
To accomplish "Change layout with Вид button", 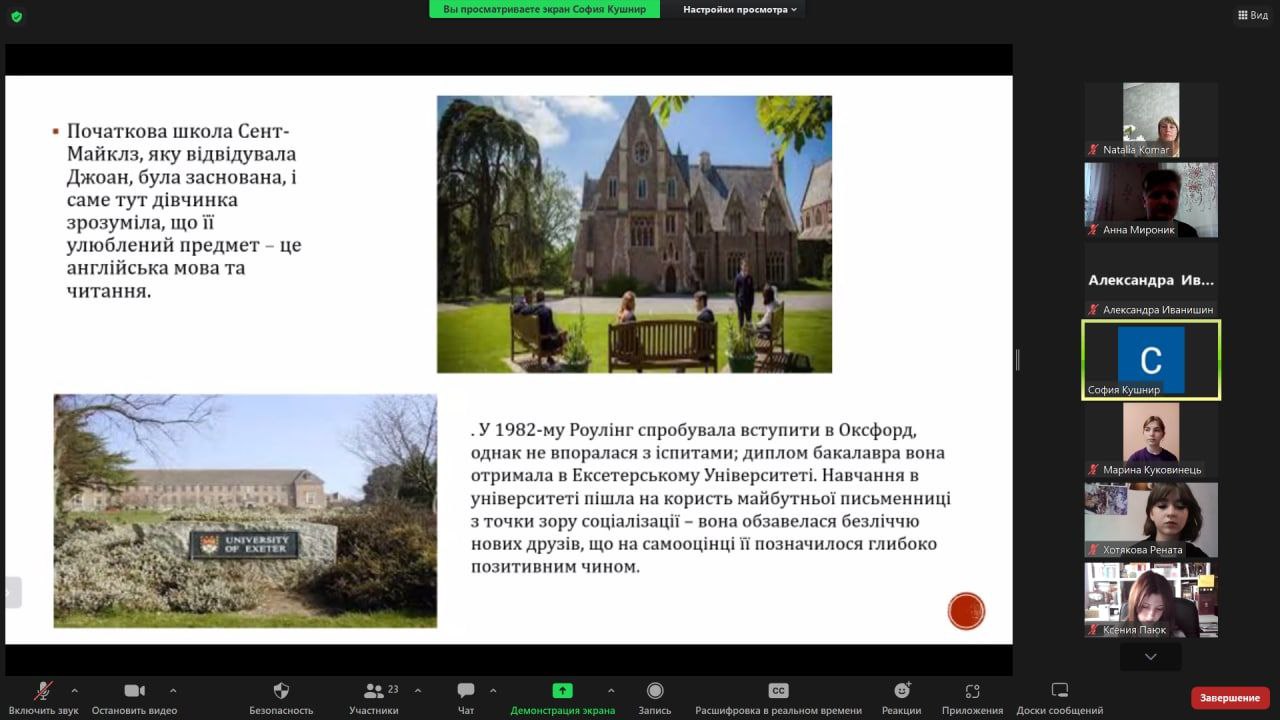I will [1253, 15].
